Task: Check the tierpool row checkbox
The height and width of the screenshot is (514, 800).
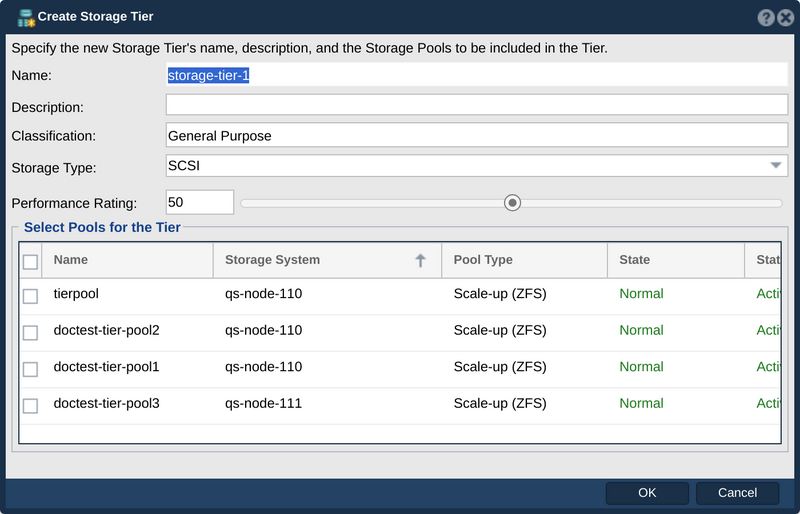Action: pyautogui.click(x=31, y=296)
